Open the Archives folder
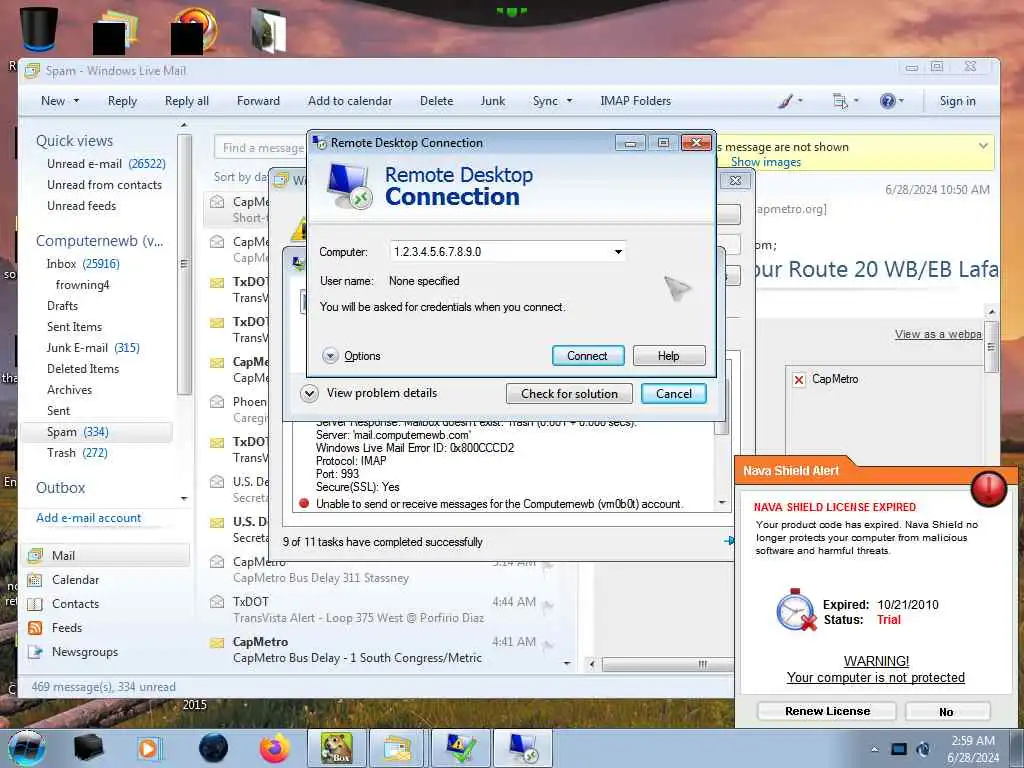This screenshot has height=768, width=1024. [69, 389]
